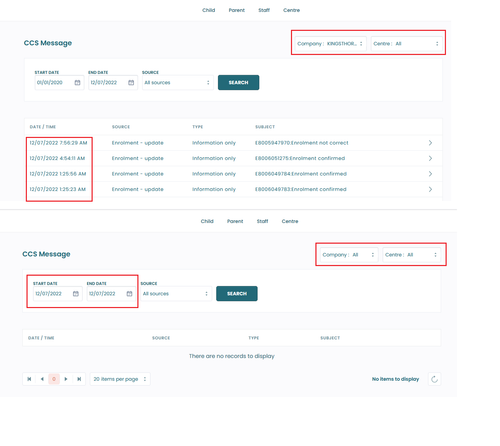Open arrow for 7:56:29 AM message row
Viewport: 500px width, 446px height.
430,143
